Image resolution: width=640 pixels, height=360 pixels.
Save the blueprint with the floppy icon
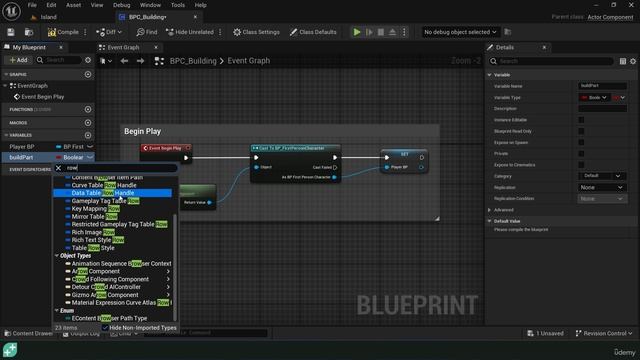11,32
